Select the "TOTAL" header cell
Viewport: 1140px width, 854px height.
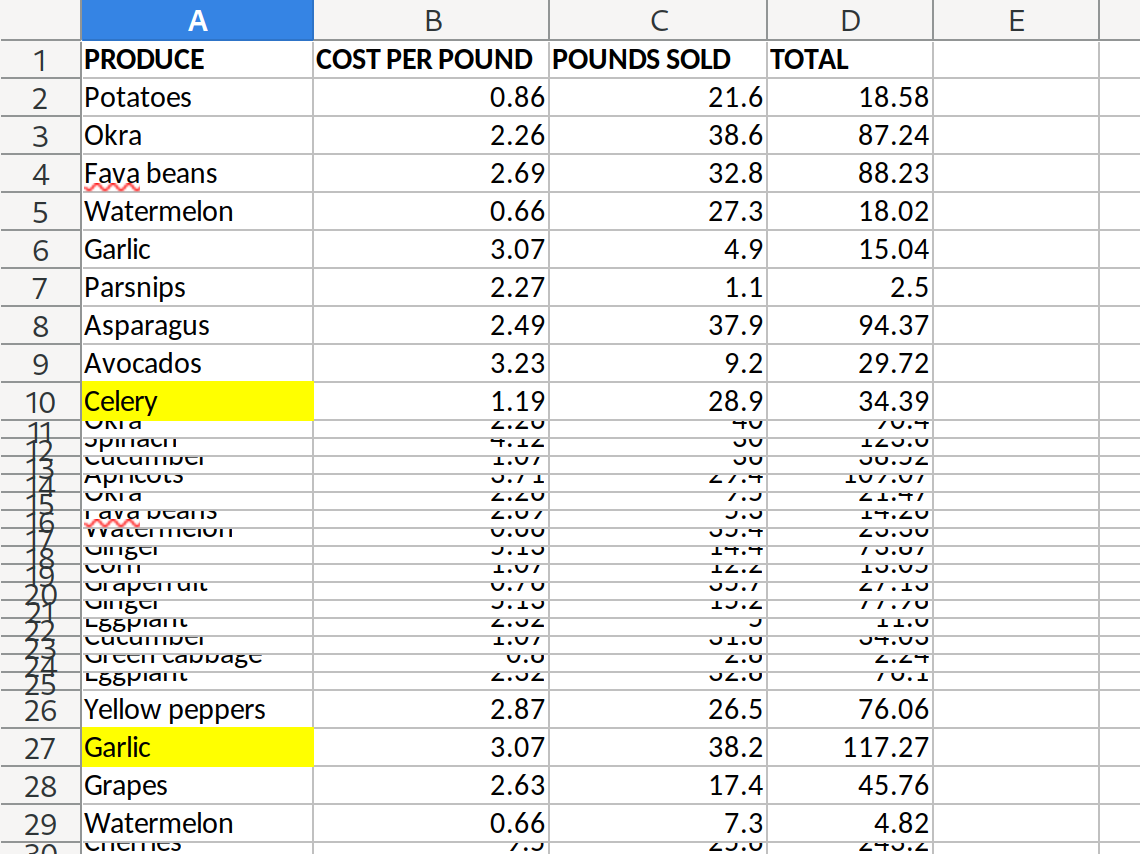coord(849,60)
